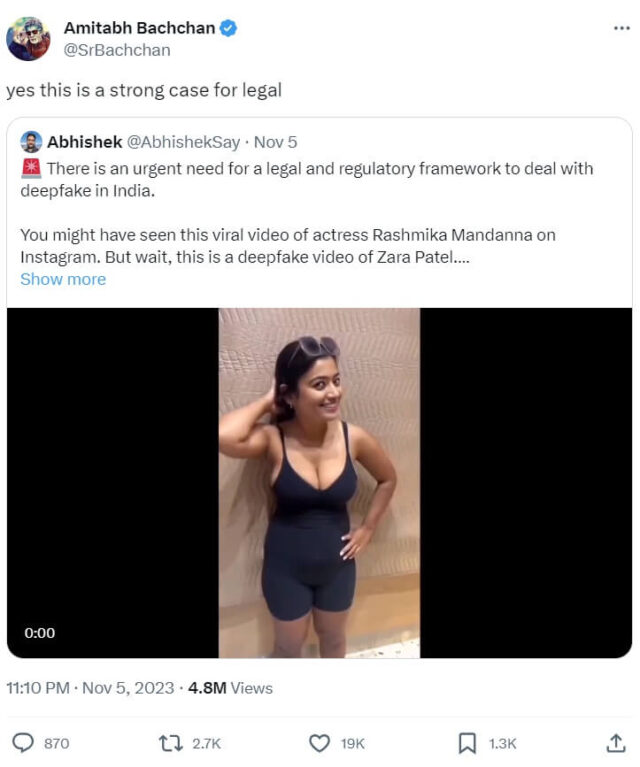Click the blue verified badge
640x767 pixels.
pyautogui.click(x=229, y=28)
